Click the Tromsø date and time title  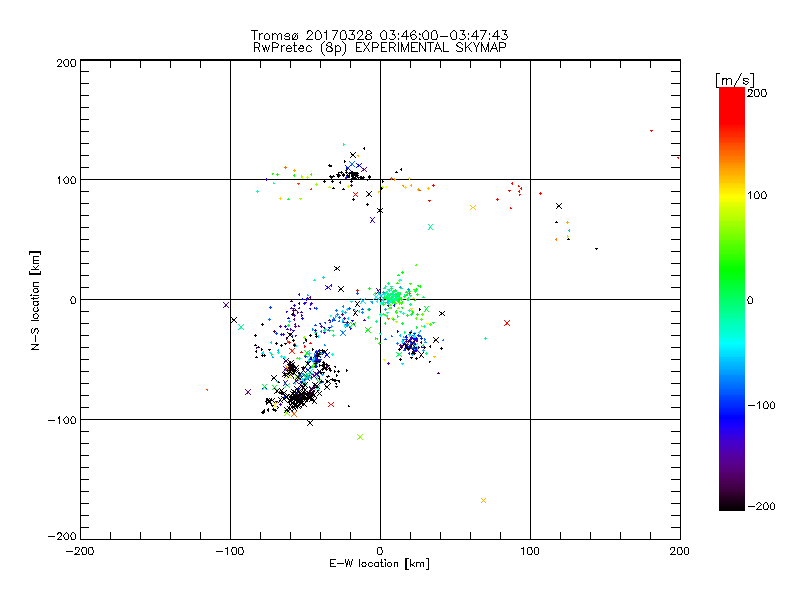tap(379, 36)
